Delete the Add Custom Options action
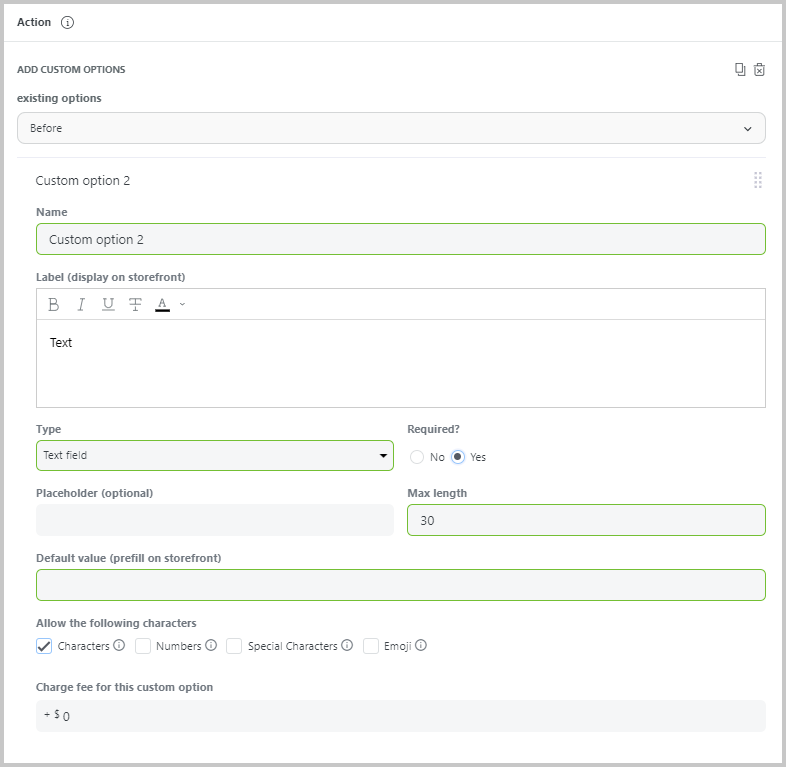This screenshot has width=786, height=767. point(759,69)
